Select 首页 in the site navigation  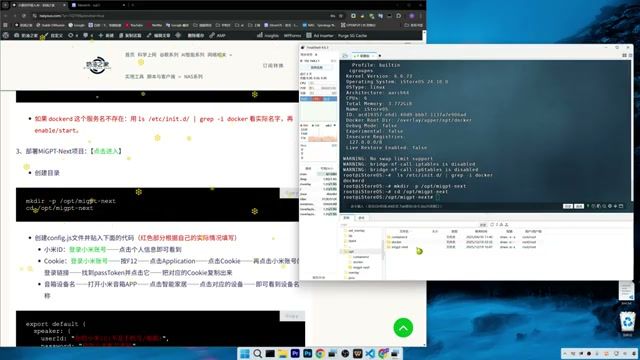pyautogui.click(x=130, y=55)
